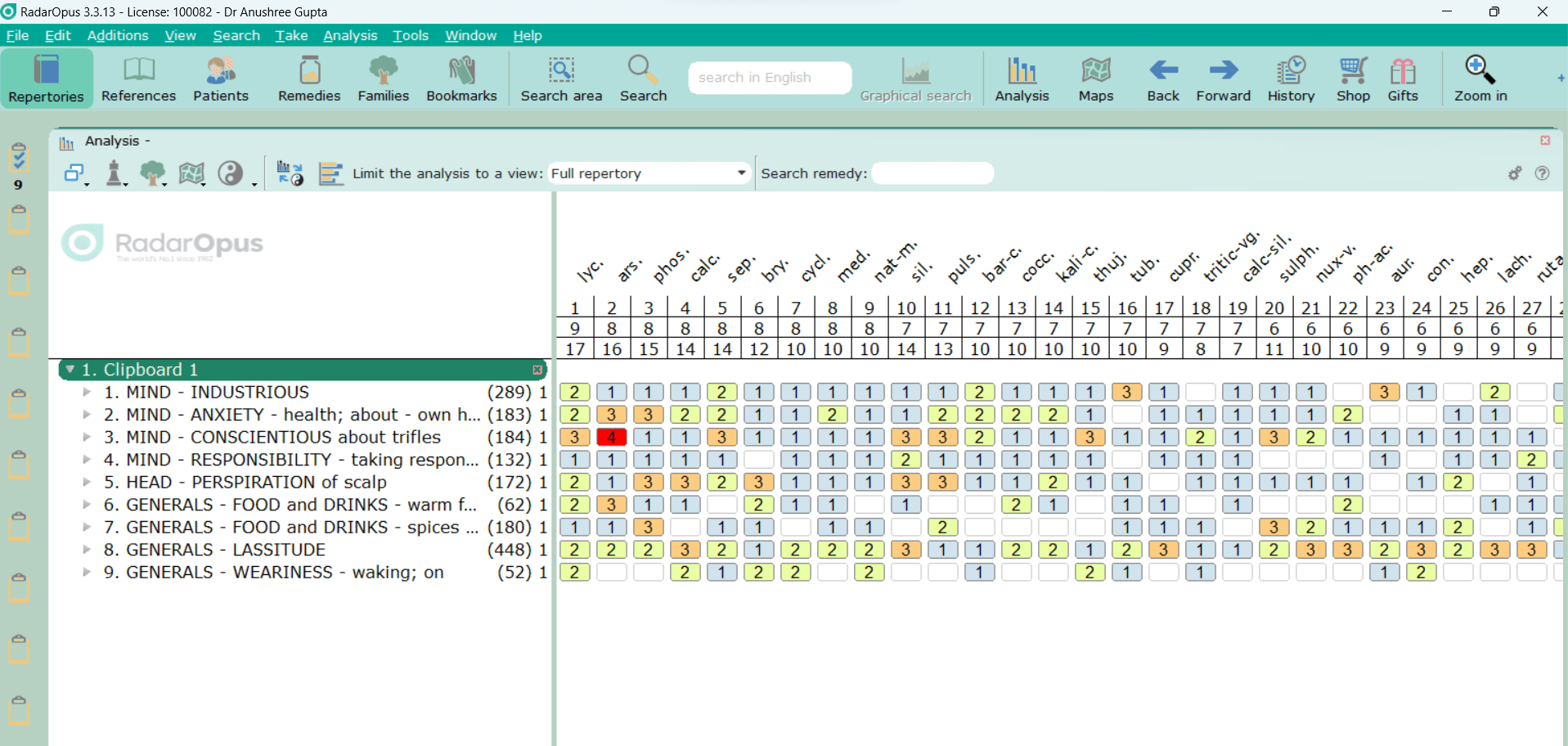The image size is (1568, 746).
Task: Click the chart swap with yin-yang icon
Action: click(290, 173)
